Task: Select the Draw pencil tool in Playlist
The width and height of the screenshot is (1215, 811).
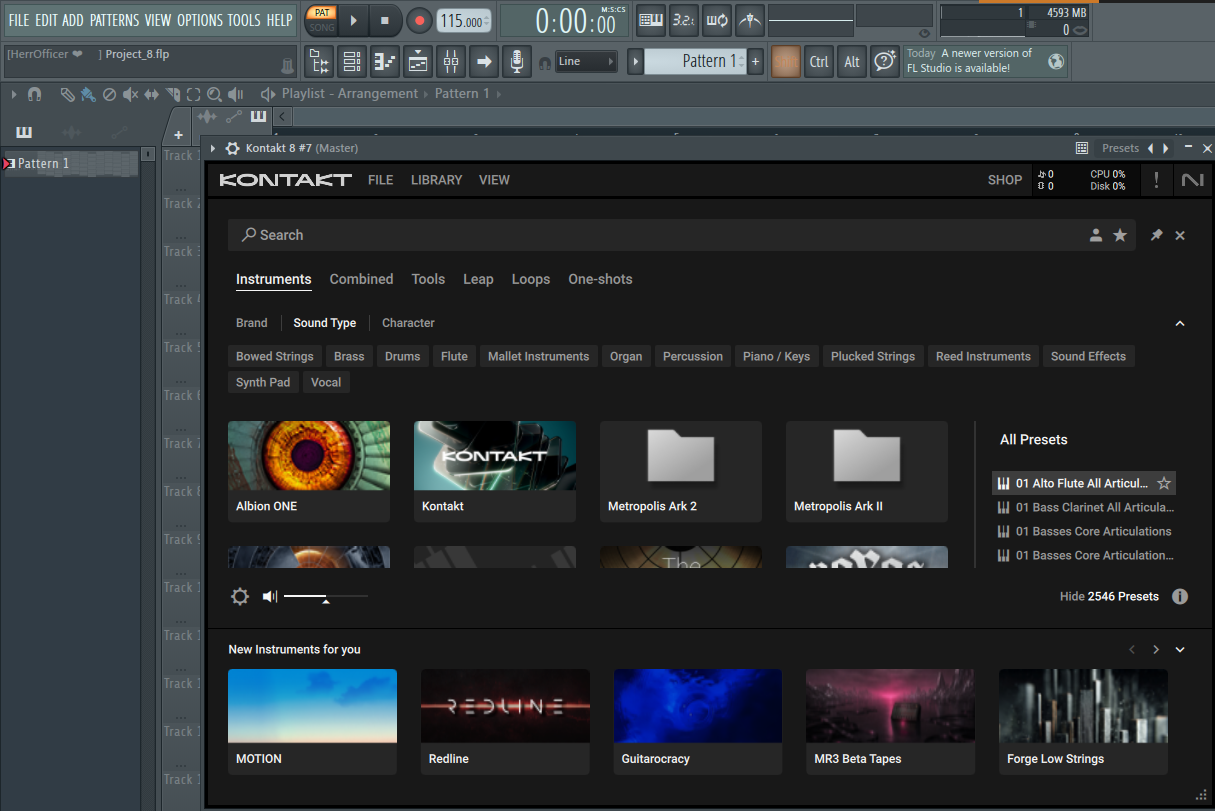Action: 67,94
